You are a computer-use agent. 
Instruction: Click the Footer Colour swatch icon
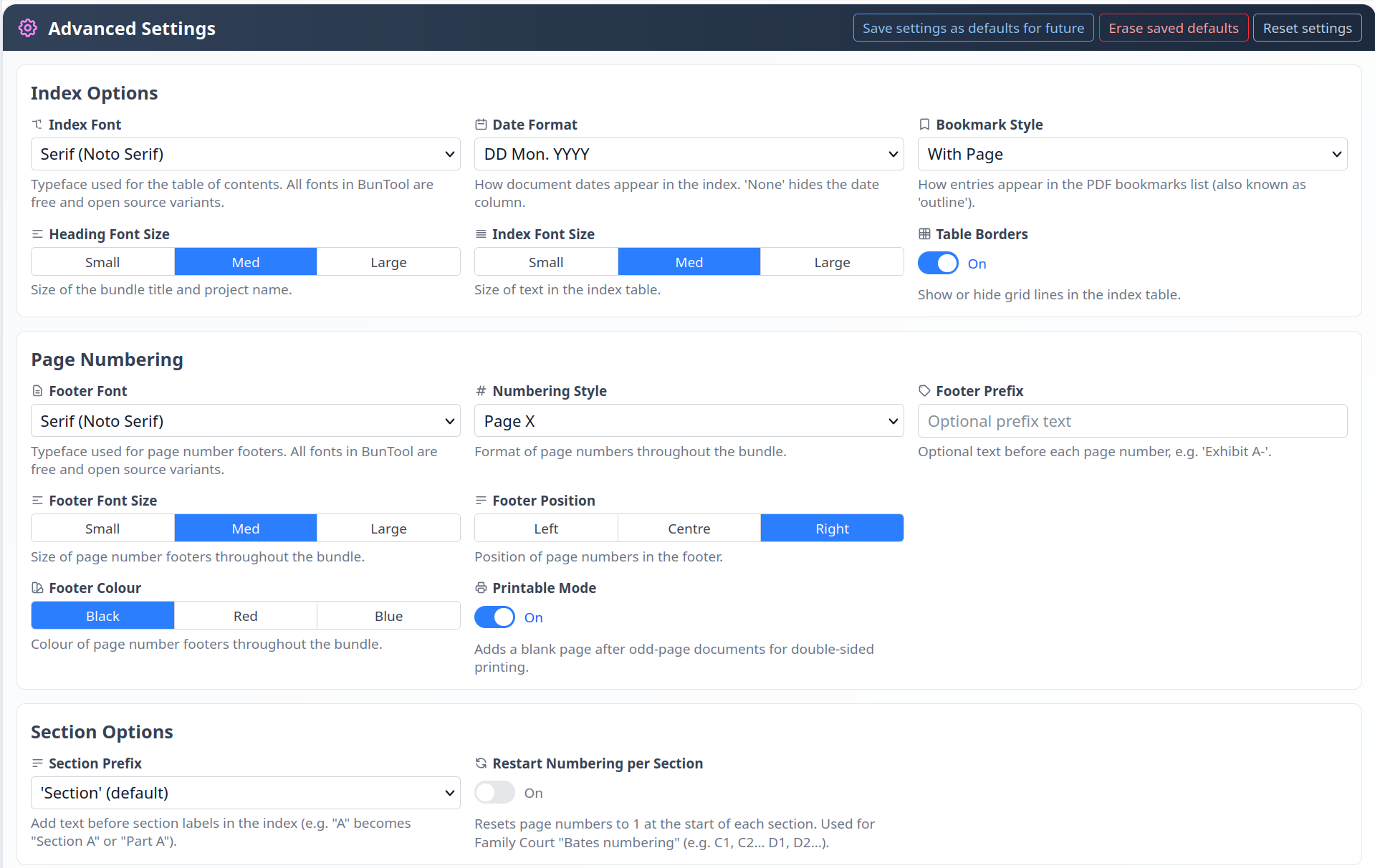tap(37, 588)
